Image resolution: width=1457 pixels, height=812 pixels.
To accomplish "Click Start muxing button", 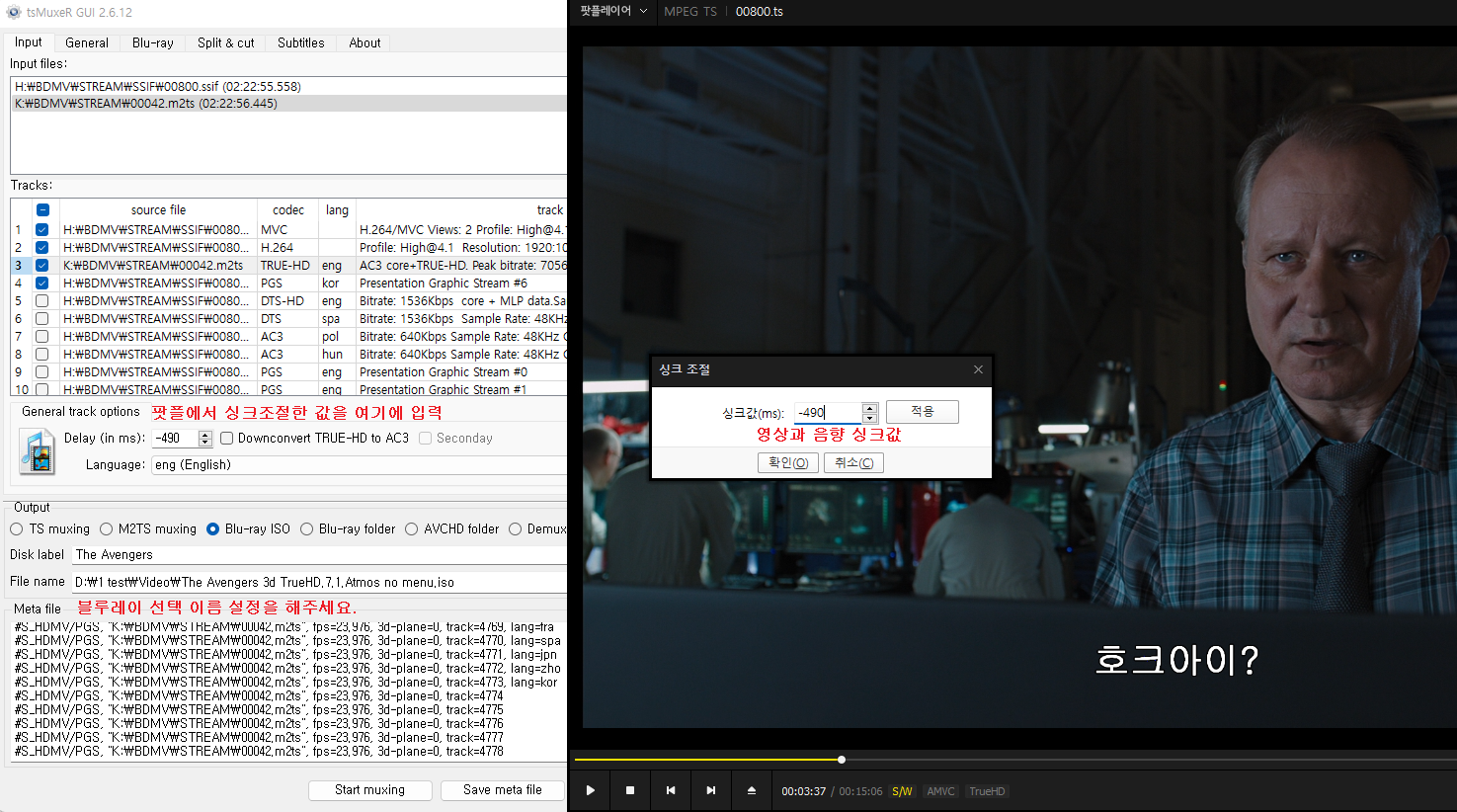I will 369,790.
